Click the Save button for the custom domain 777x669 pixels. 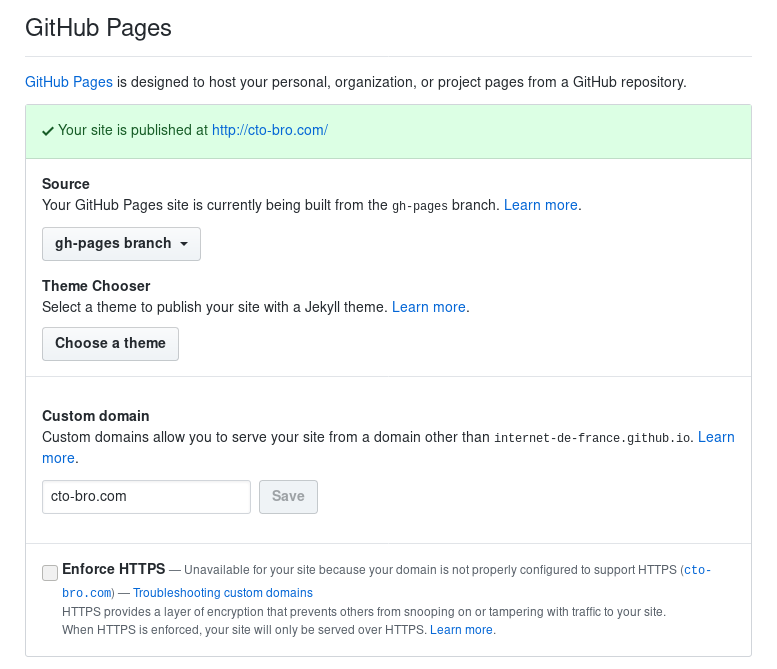click(288, 497)
